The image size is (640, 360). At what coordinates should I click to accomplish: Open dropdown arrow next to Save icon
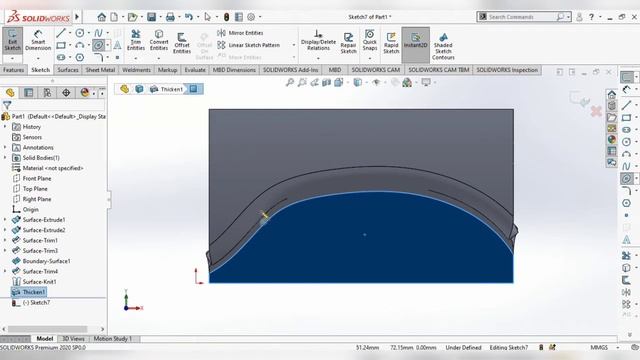click(160, 17)
